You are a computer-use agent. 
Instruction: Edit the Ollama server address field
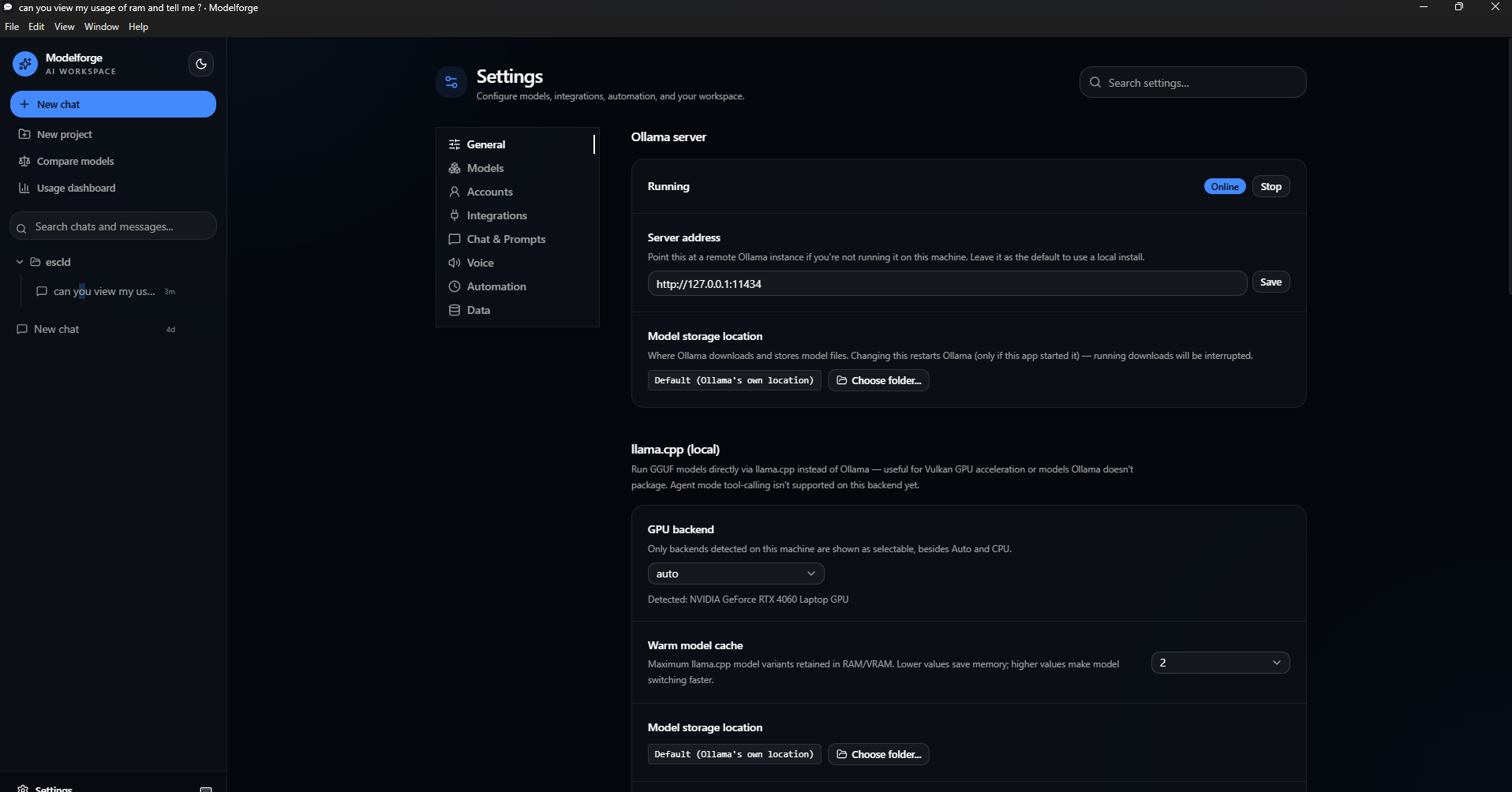(x=947, y=283)
